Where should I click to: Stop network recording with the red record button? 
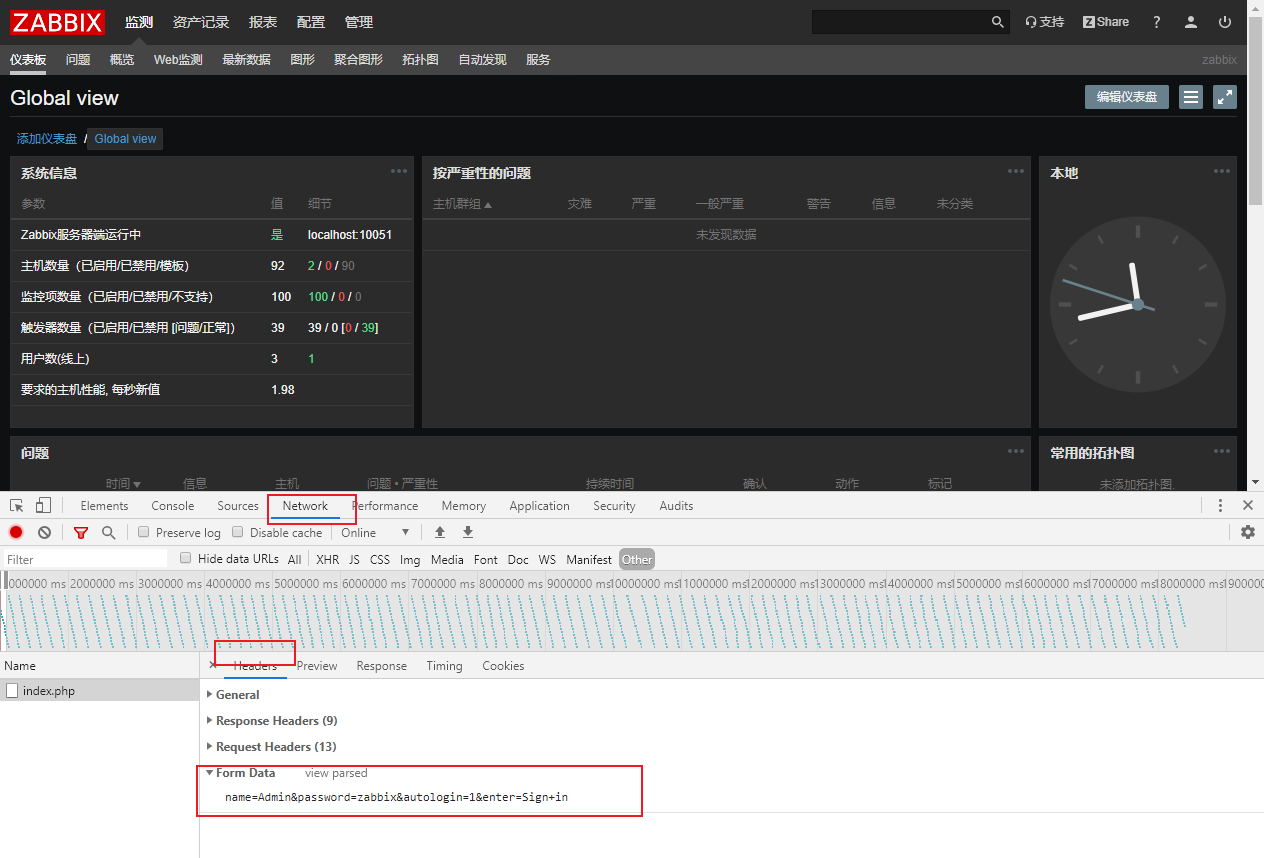tap(15, 532)
